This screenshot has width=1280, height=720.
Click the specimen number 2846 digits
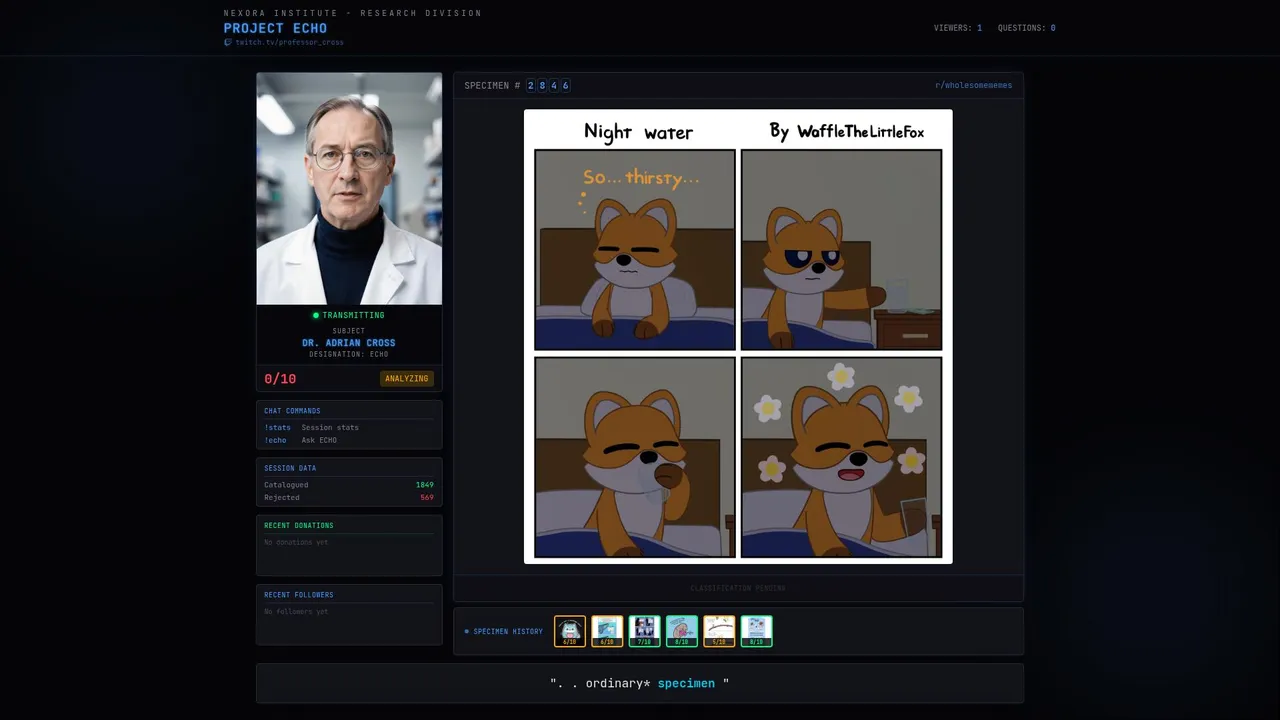coord(548,85)
